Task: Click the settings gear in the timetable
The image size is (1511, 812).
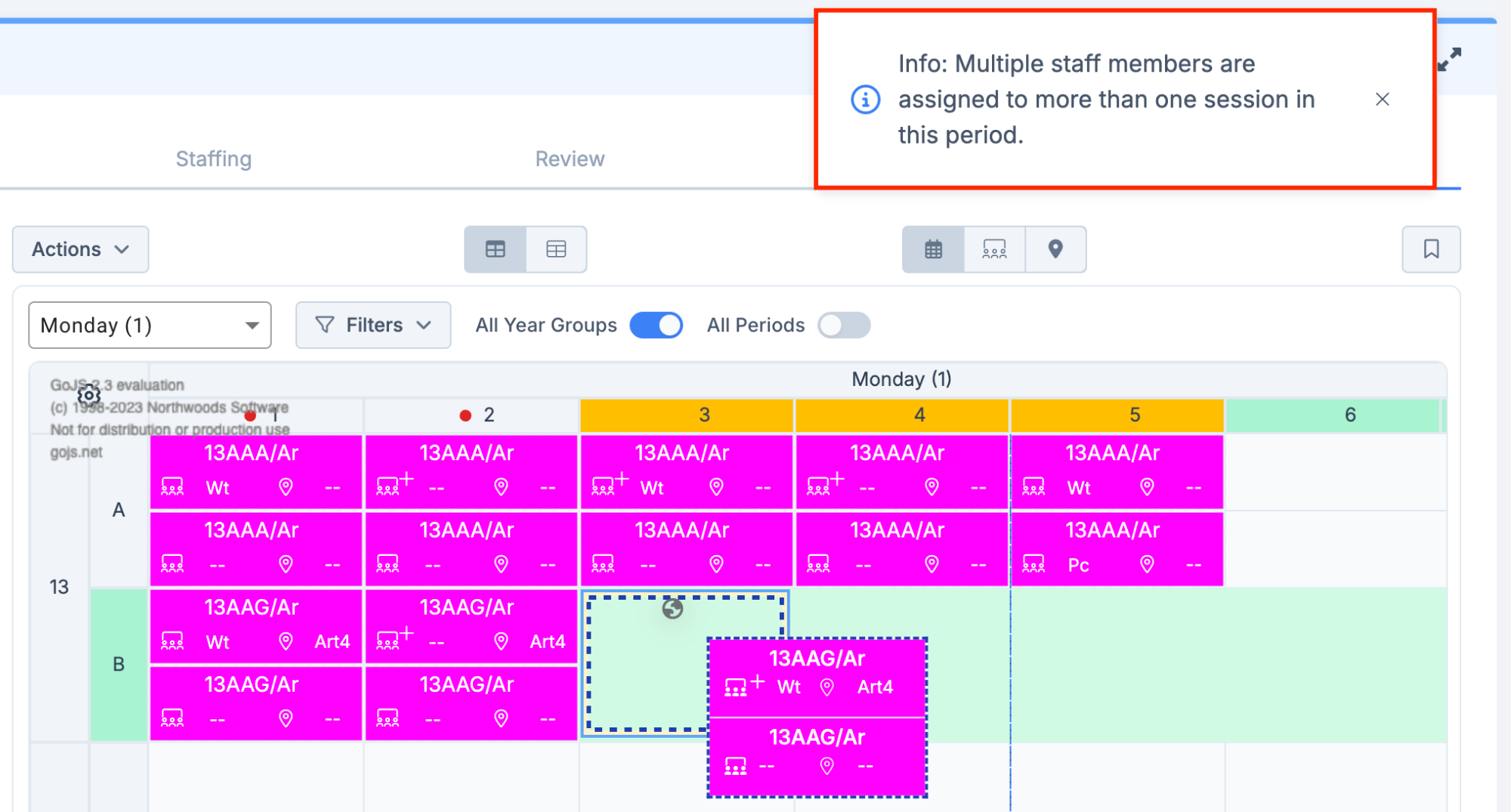Action: click(89, 395)
